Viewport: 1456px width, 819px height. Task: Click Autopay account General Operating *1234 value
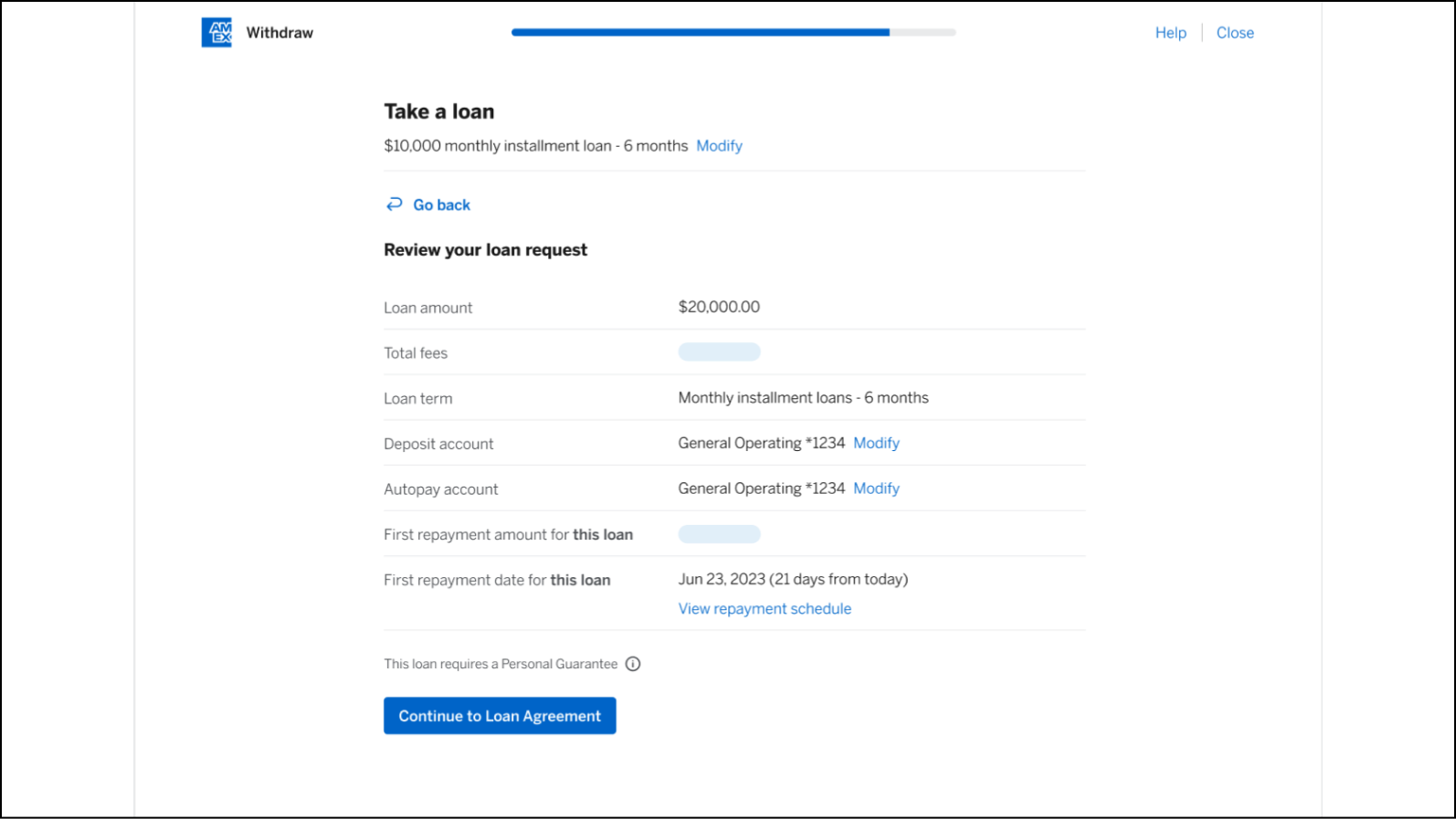(x=761, y=488)
